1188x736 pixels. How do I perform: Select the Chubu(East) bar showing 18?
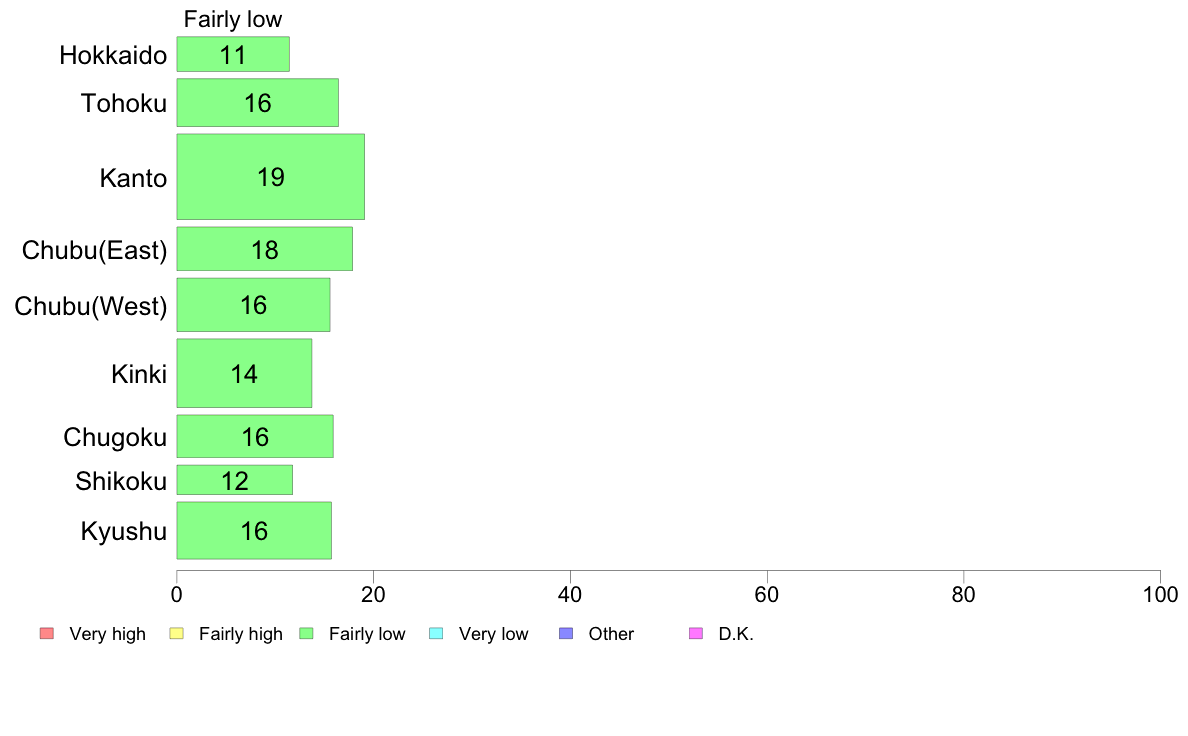(x=264, y=249)
